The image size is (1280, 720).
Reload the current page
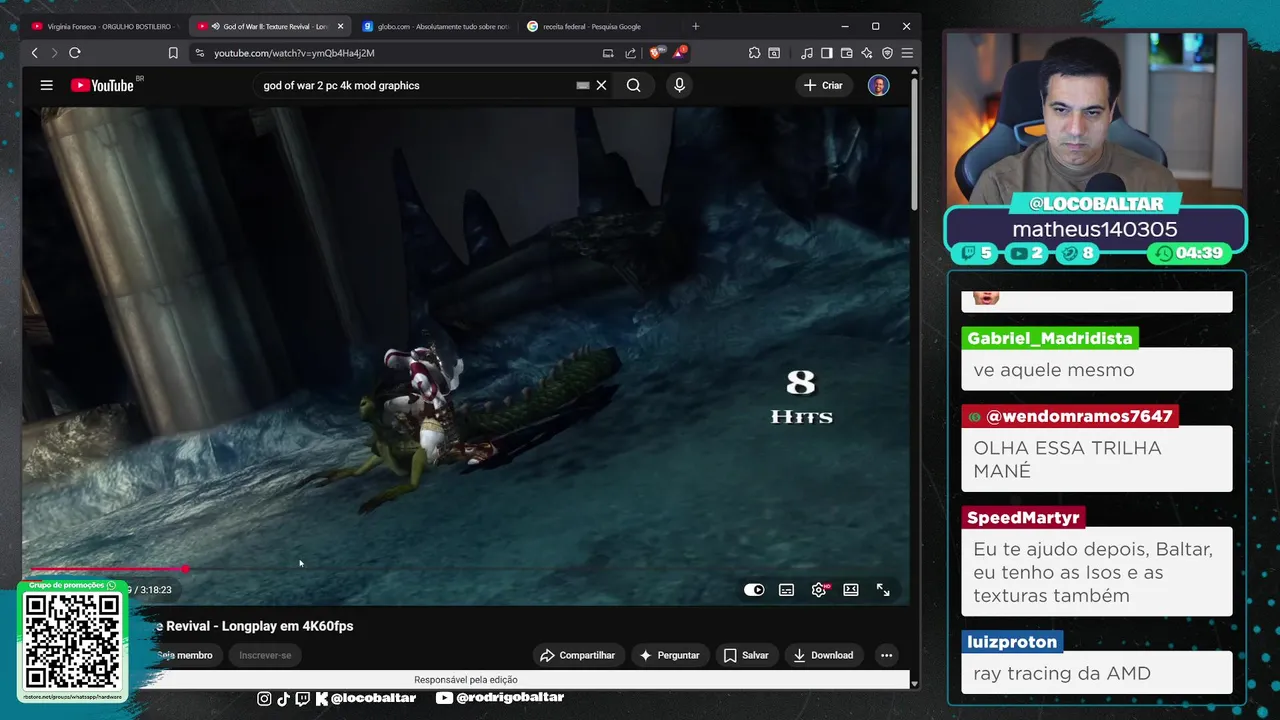click(74, 53)
